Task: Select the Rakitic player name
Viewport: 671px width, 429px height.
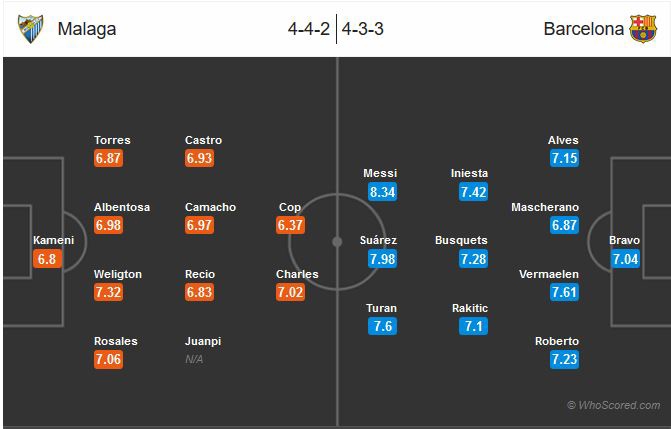Action: pos(470,308)
